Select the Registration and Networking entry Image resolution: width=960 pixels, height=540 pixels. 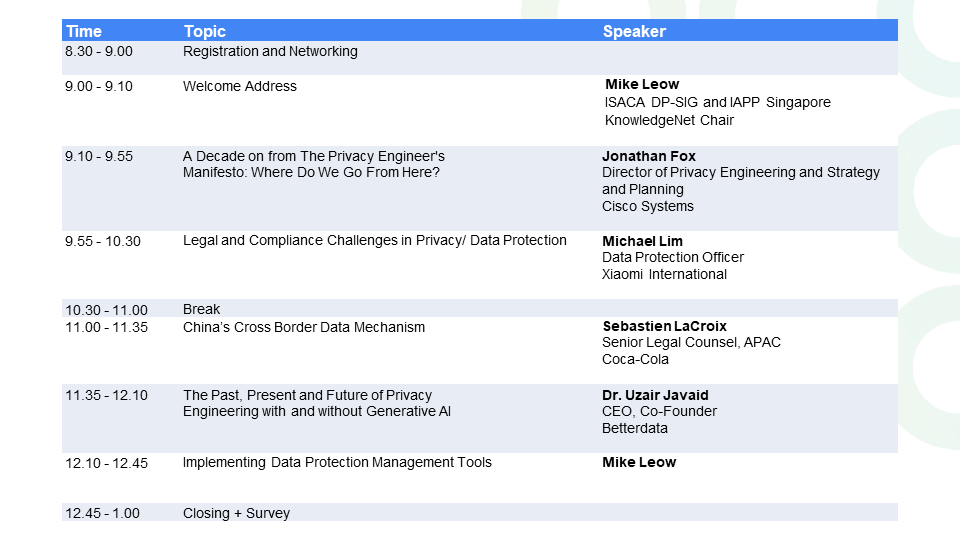coord(270,51)
